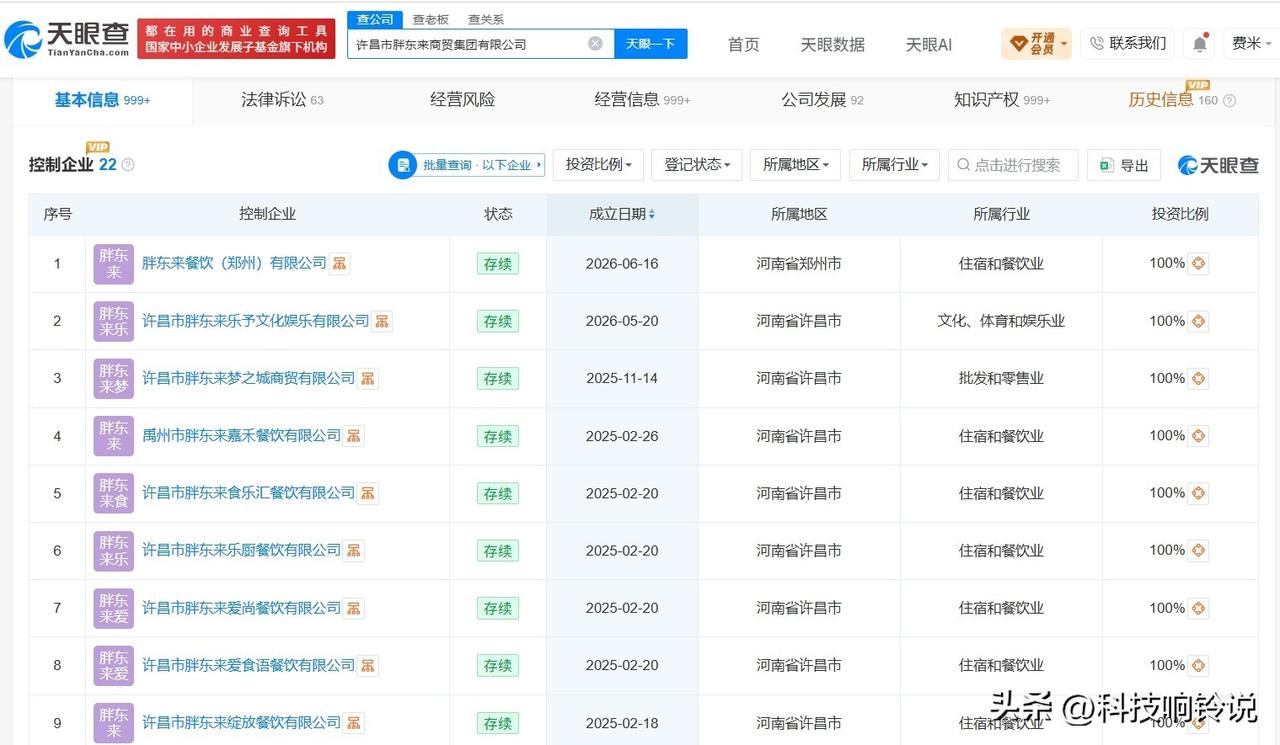
Task: Open the 所属地区 filter dropdown
Action: click(x=795, y=165)
